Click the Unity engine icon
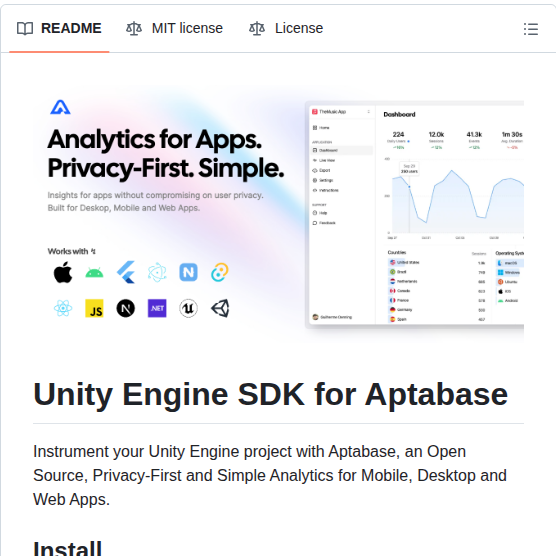The width and height of the screenshot is (556, 556). click(220, 308)
